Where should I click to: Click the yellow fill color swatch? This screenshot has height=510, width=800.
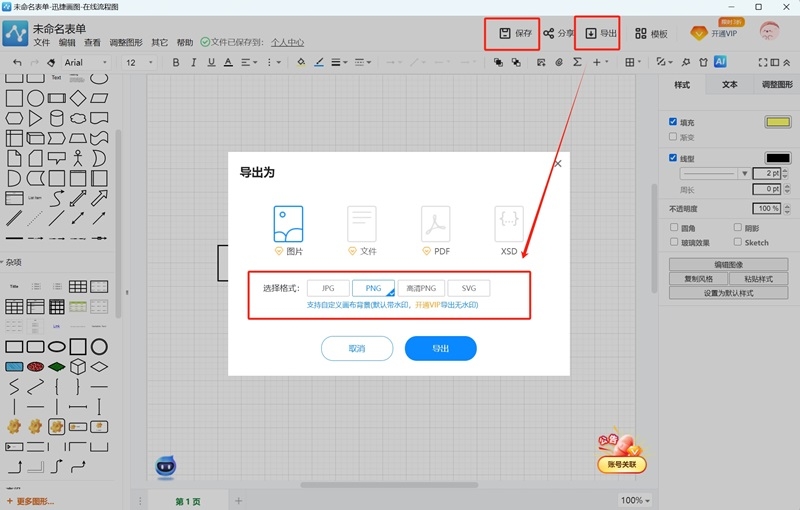778,122
